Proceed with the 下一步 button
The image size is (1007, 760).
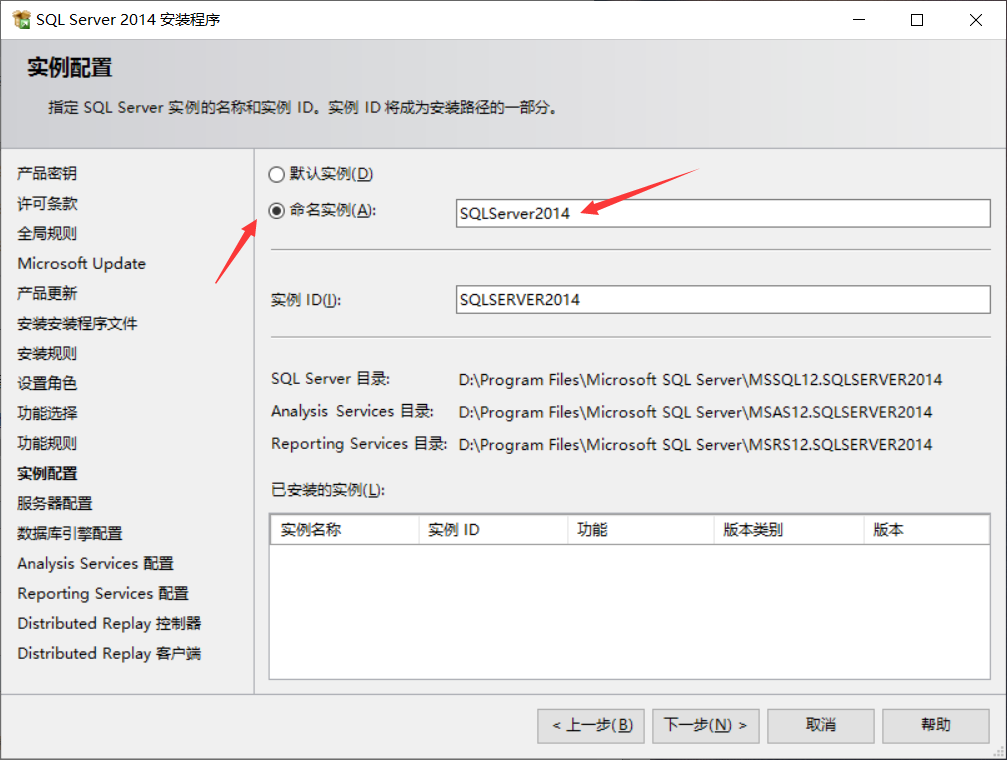coord(706,725)
